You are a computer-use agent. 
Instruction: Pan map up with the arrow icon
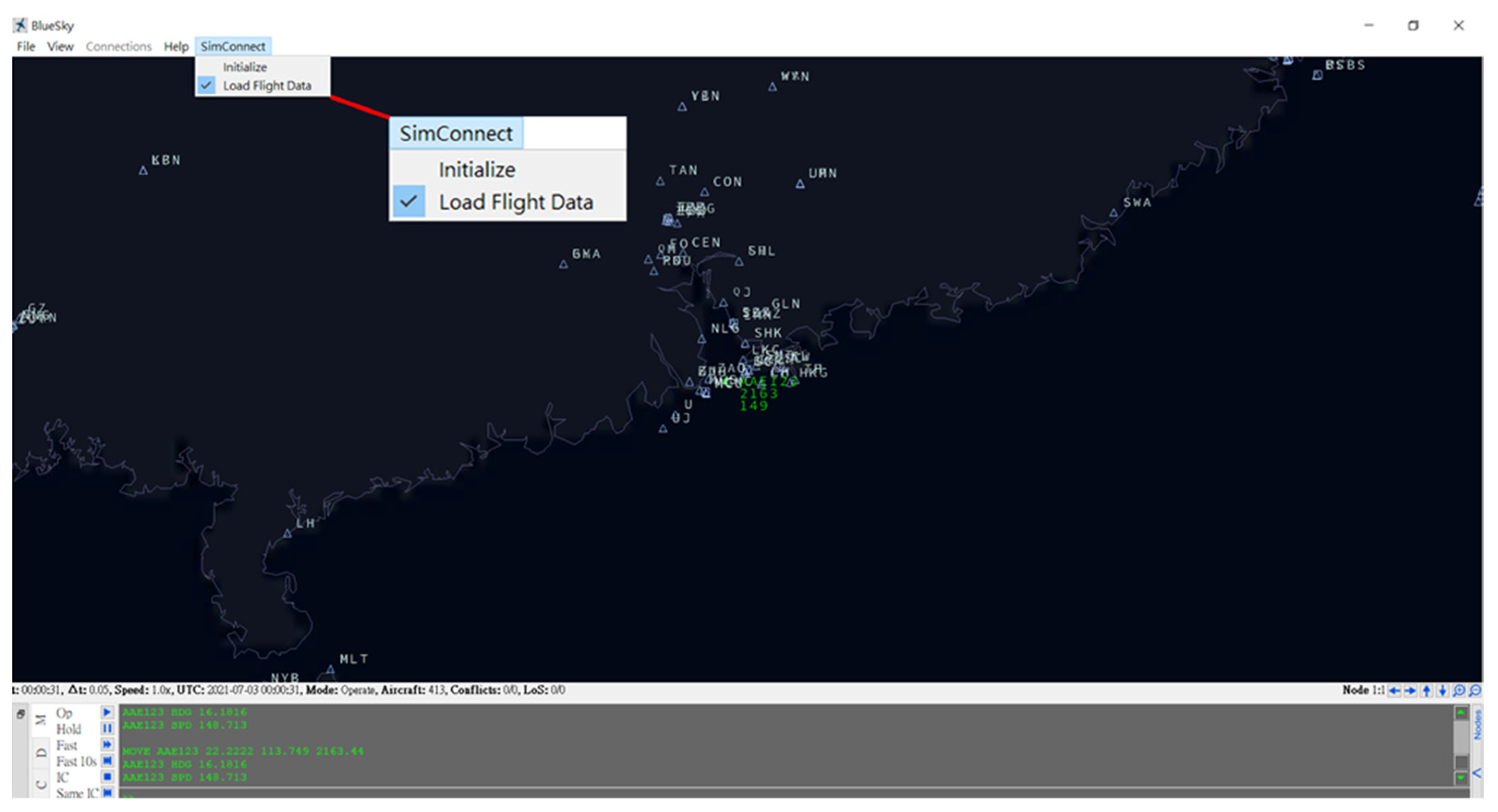(x=1426, y=691)
